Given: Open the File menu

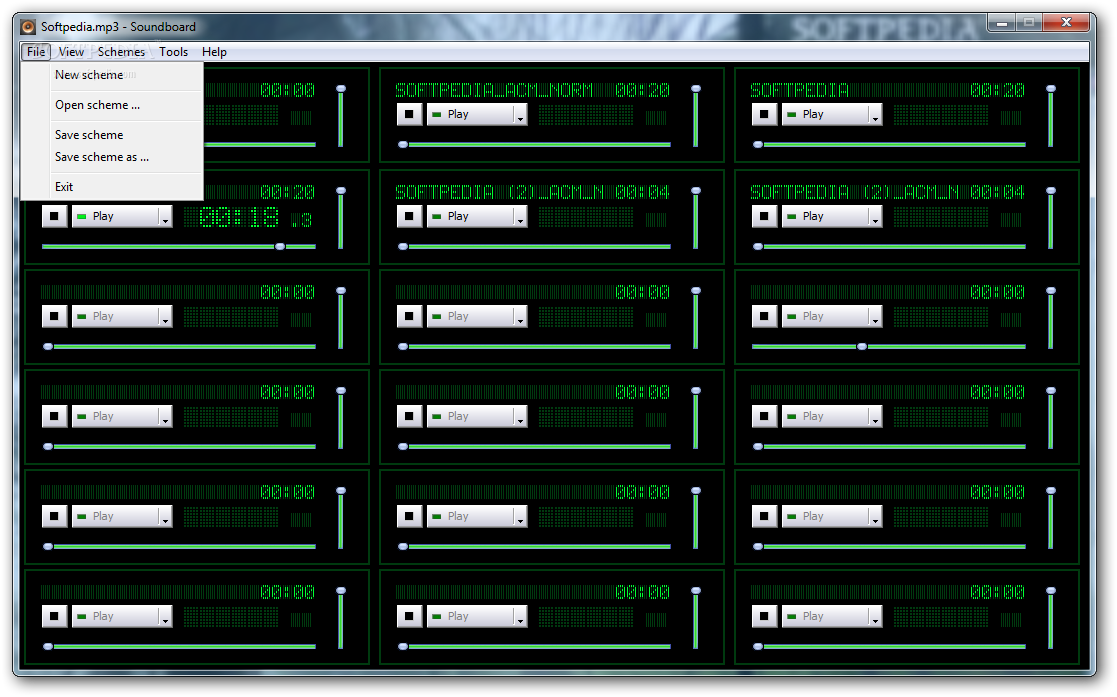Looking at the screenshot, I should click(36, 52).
